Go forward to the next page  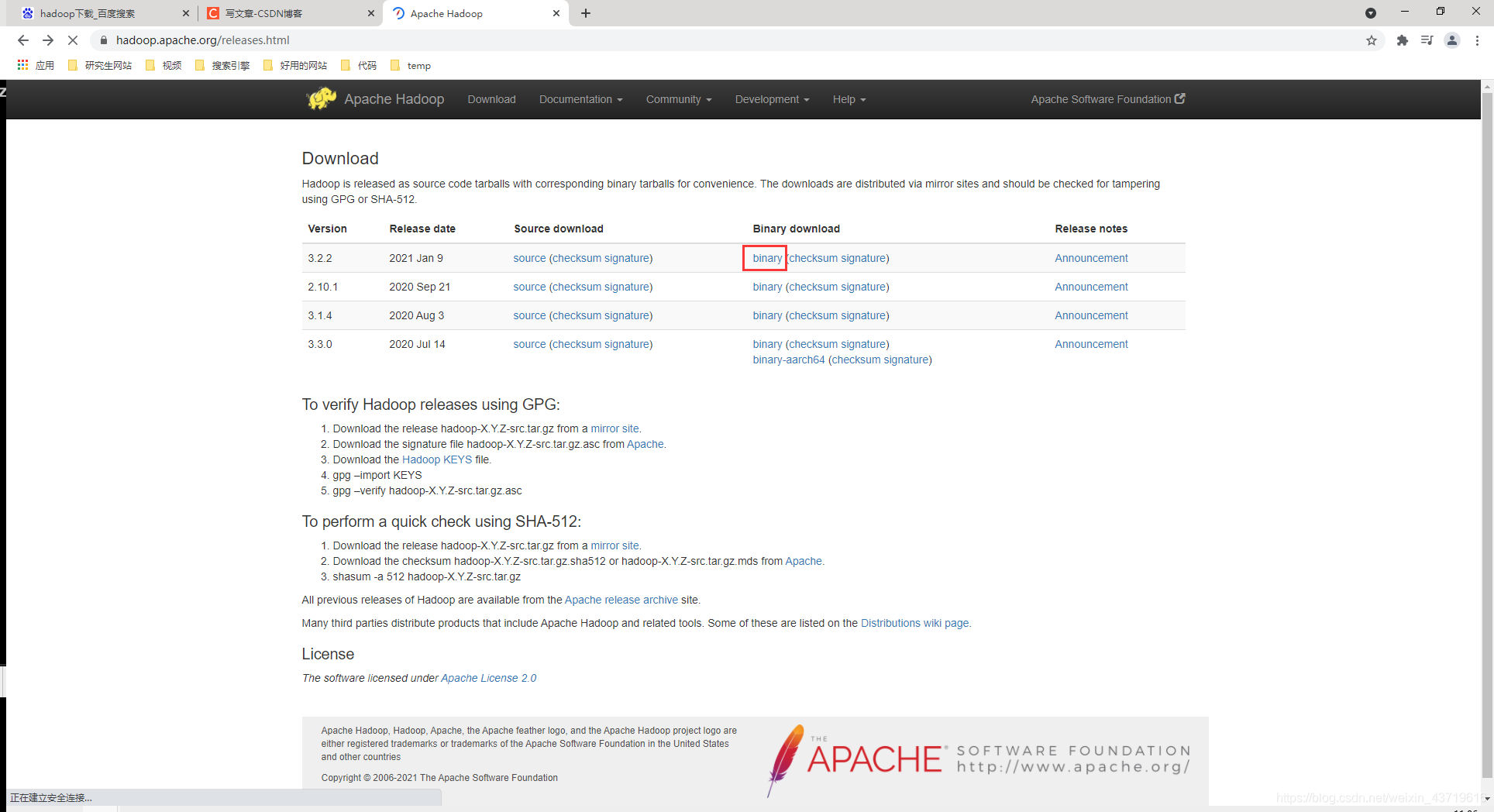click(x=48, y=40)
